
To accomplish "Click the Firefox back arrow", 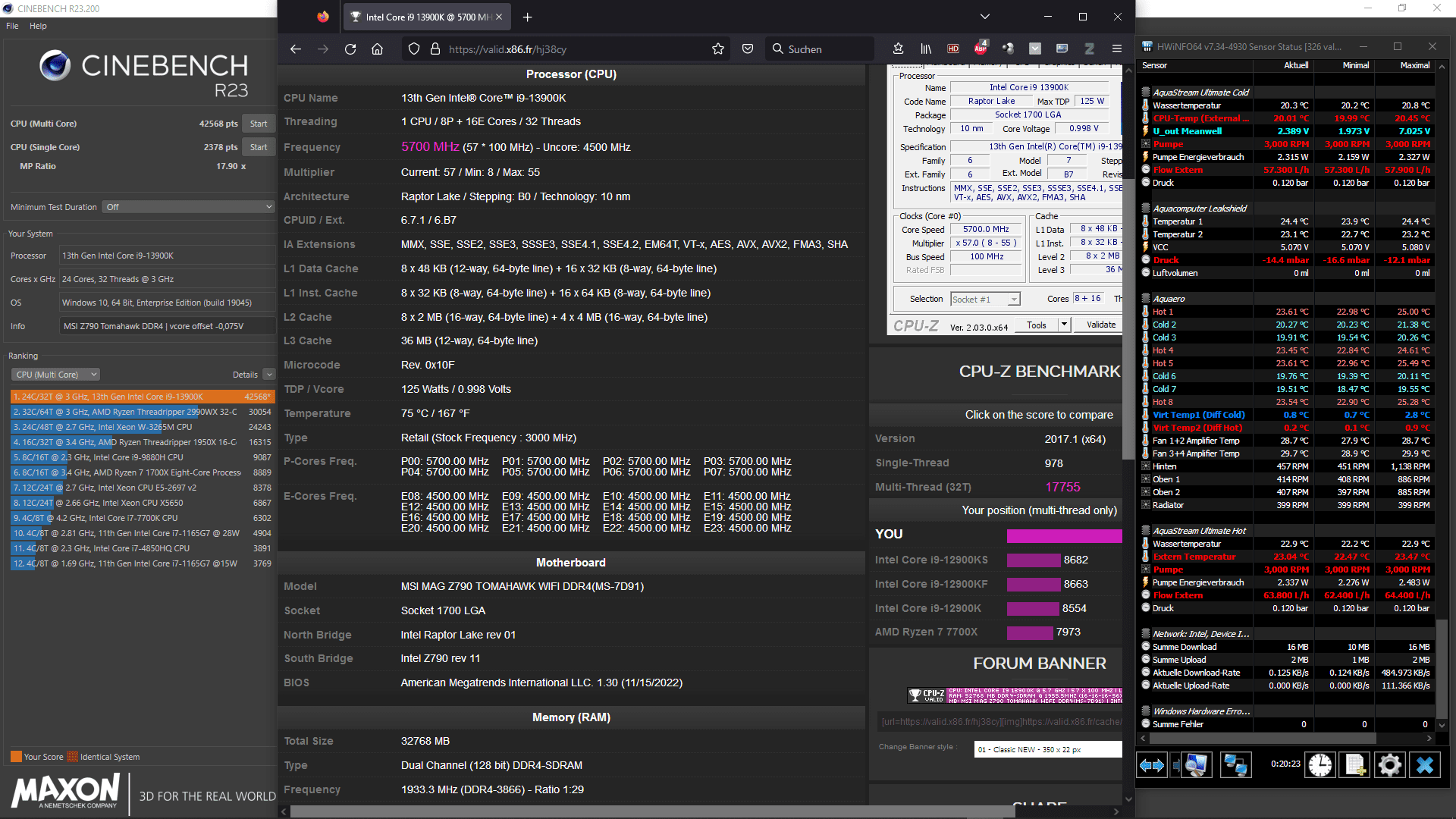I will (296, 49).
